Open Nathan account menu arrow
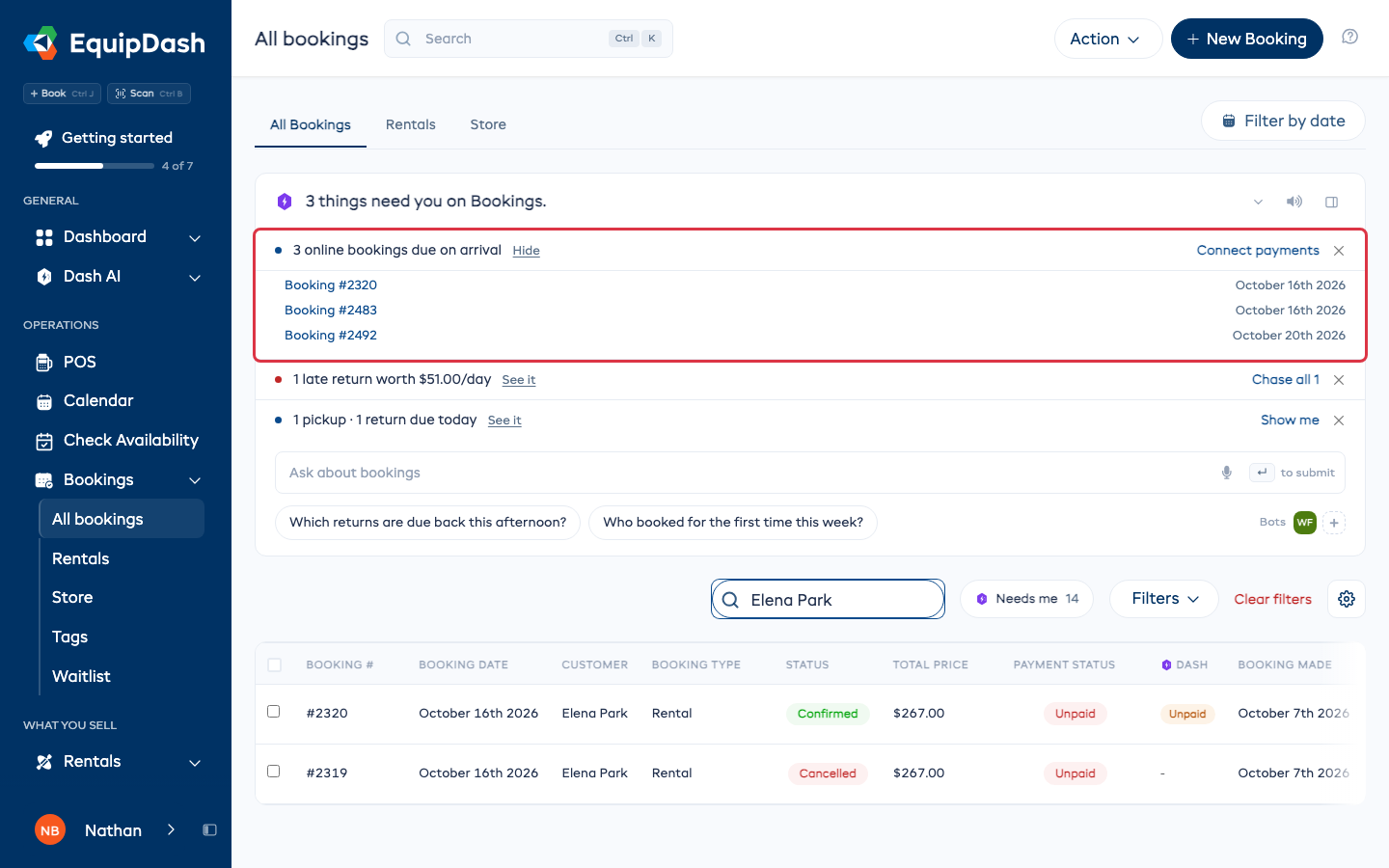Image resolution: width=1389 pixels, height=868 pixels. tap(171, 829)
